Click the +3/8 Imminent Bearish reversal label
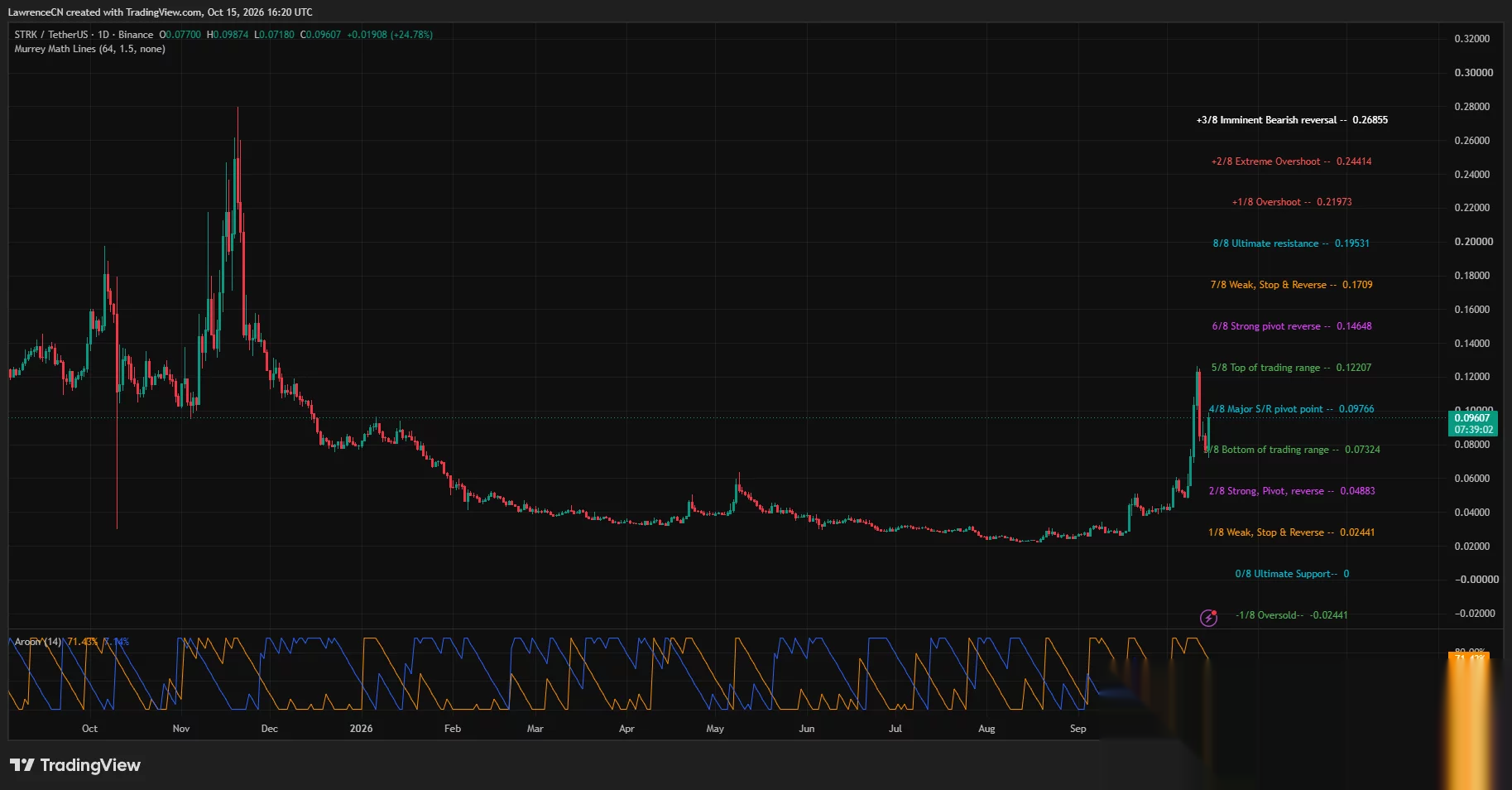 [1292, 120]
